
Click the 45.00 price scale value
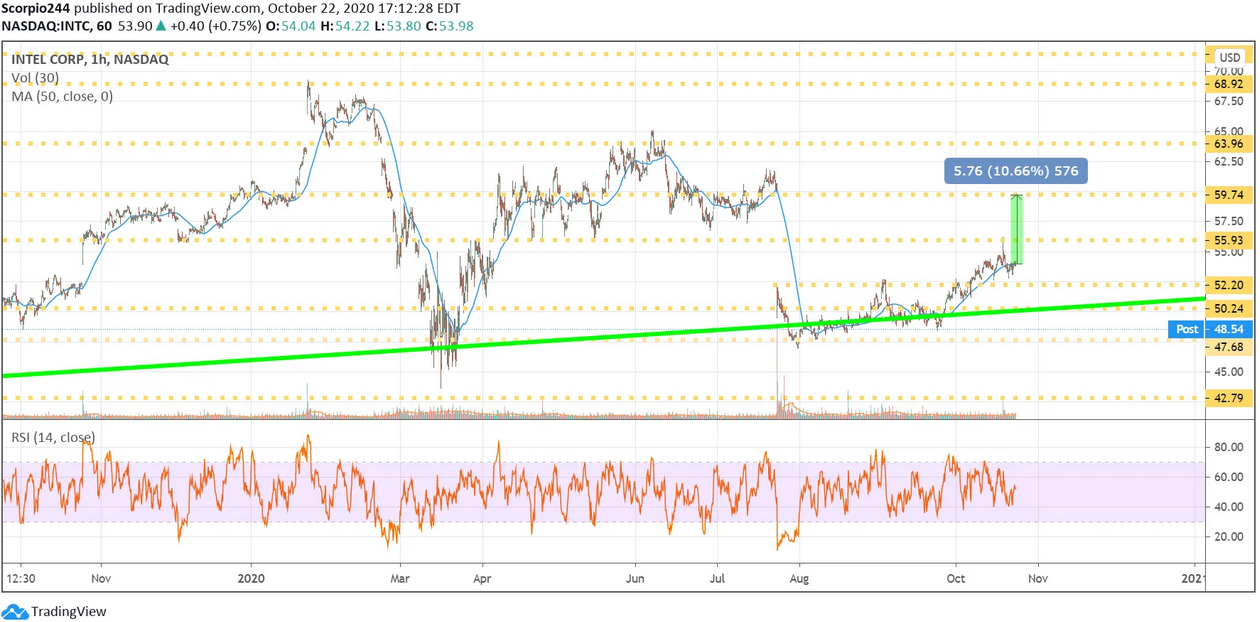coord(1228,372)
